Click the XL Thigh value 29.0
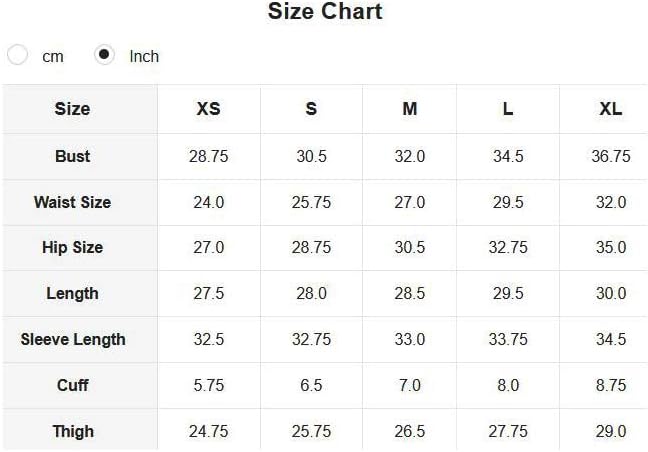Image resolution: width=648 pixels, height=452 pixels. pos(611,432)
